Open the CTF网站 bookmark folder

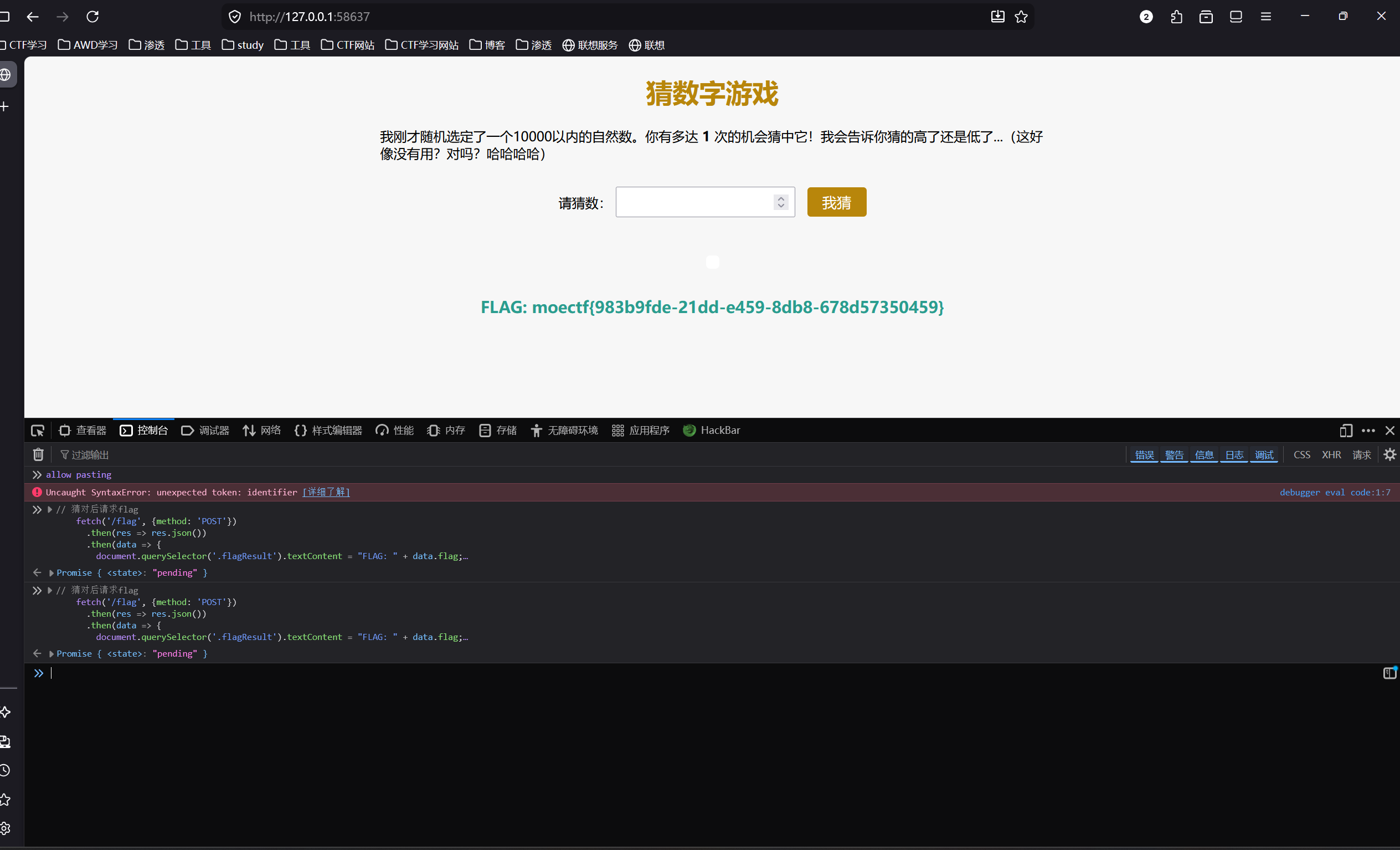[x=348, y=45]
